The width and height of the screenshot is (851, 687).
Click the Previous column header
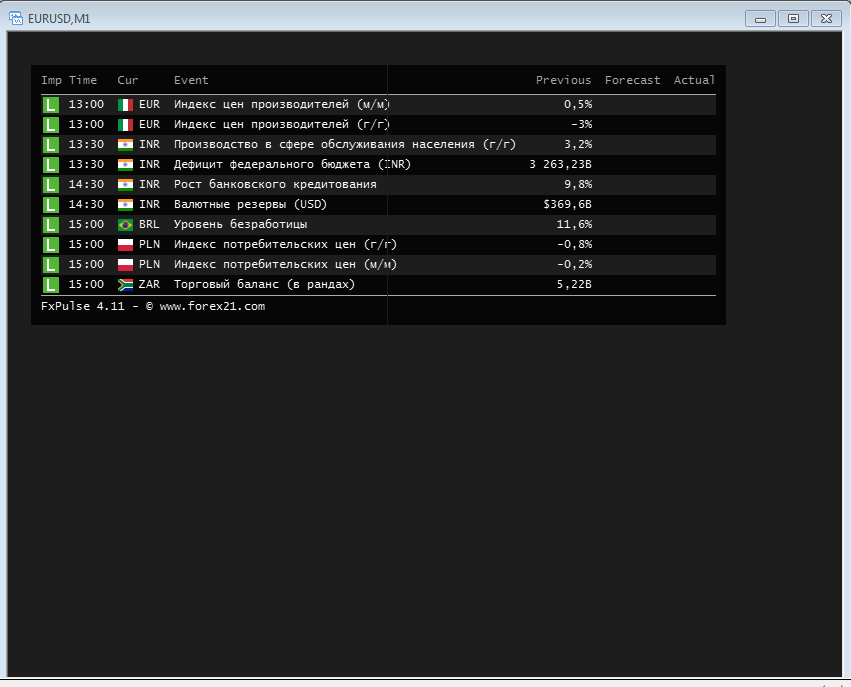(563, 80)
